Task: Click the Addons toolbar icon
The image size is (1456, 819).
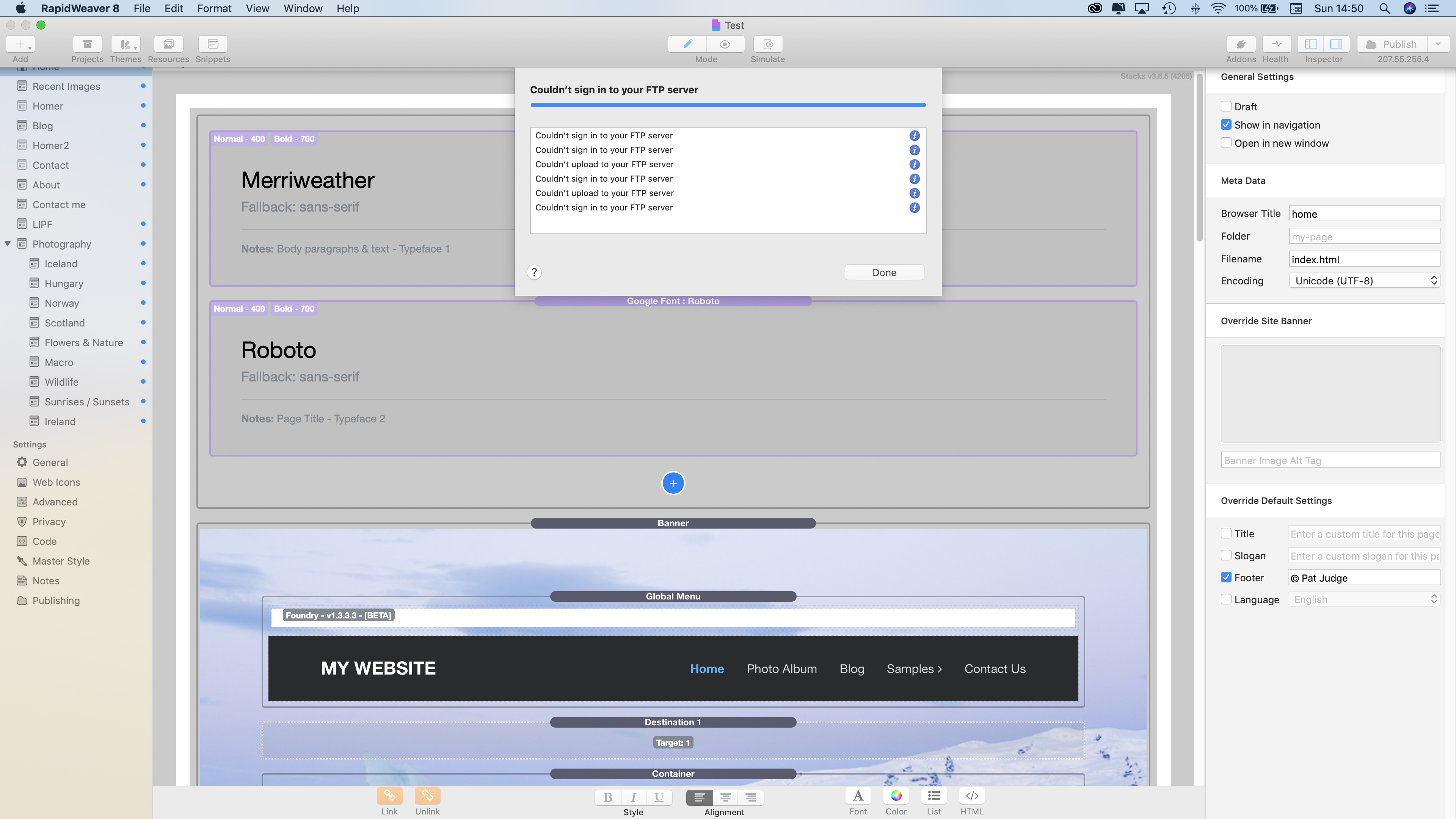Action: pos(1241,44)
